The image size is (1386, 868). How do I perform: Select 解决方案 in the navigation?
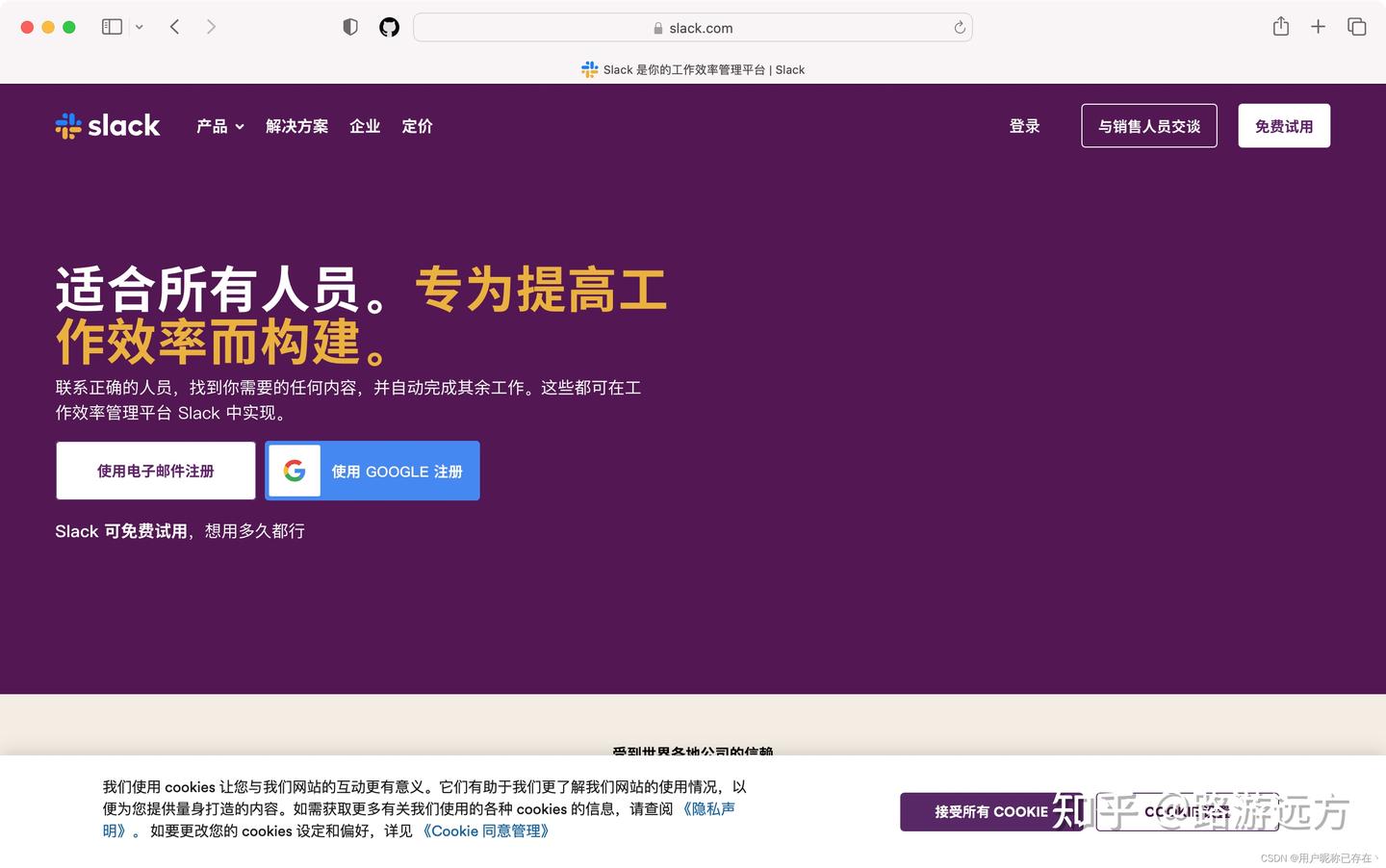296,126
